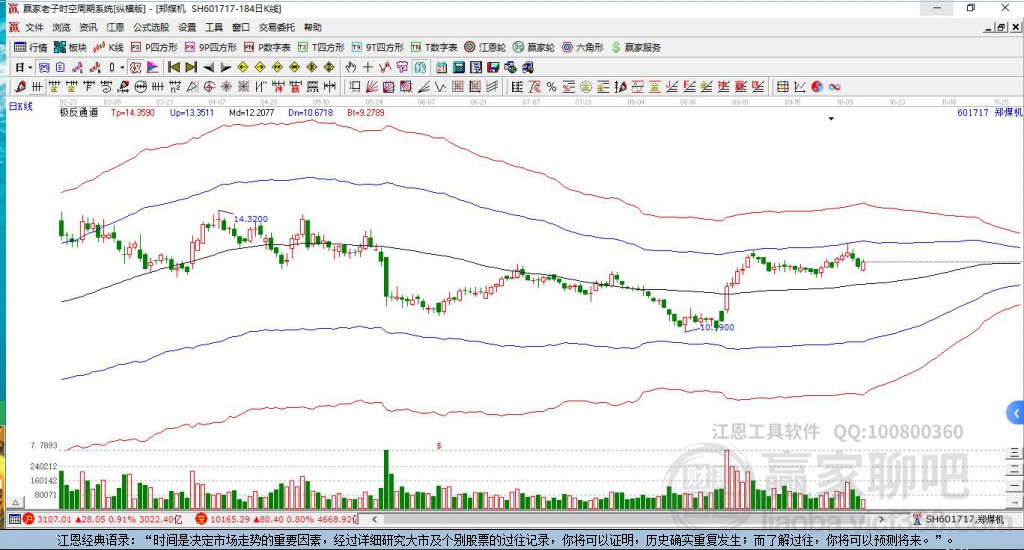Open the 帮助 menu

(x=313, y=27)
